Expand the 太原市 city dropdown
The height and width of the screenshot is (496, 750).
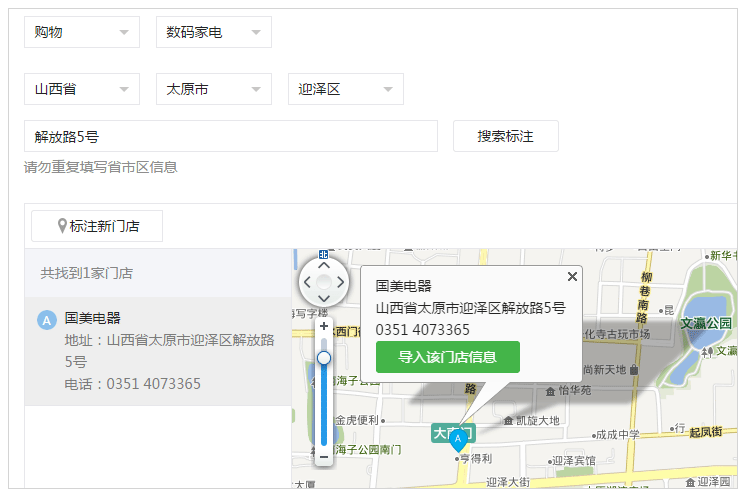point(214,89)
